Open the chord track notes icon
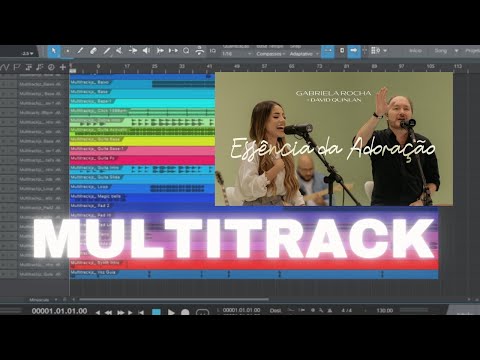This screenshot has height=360, width=480. (39, 67)
